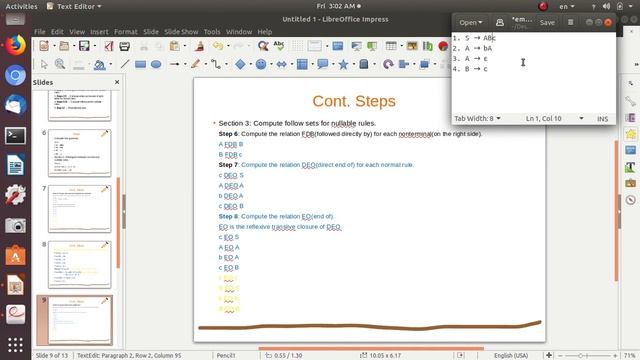Expand the Undo history dropdown arrow
Screen dimensions: 640x360
click(228, 46)
